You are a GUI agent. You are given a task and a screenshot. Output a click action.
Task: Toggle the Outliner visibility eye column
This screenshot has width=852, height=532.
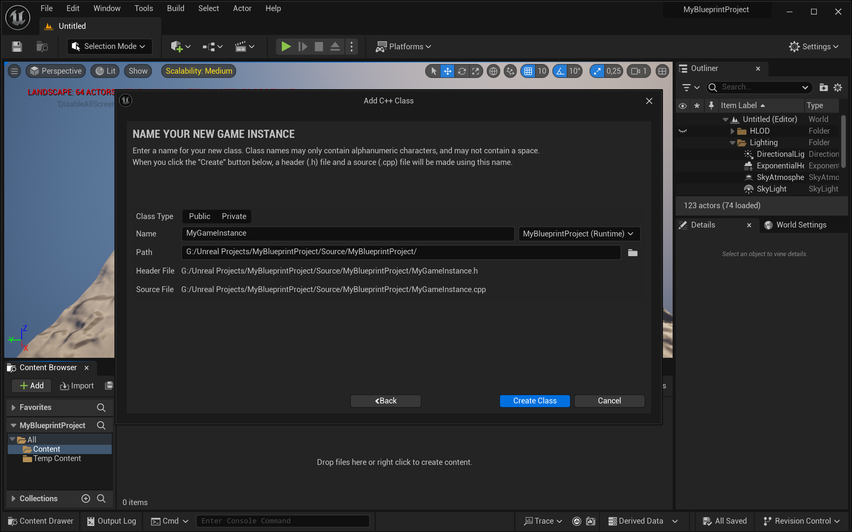click(x=682, y=105)
